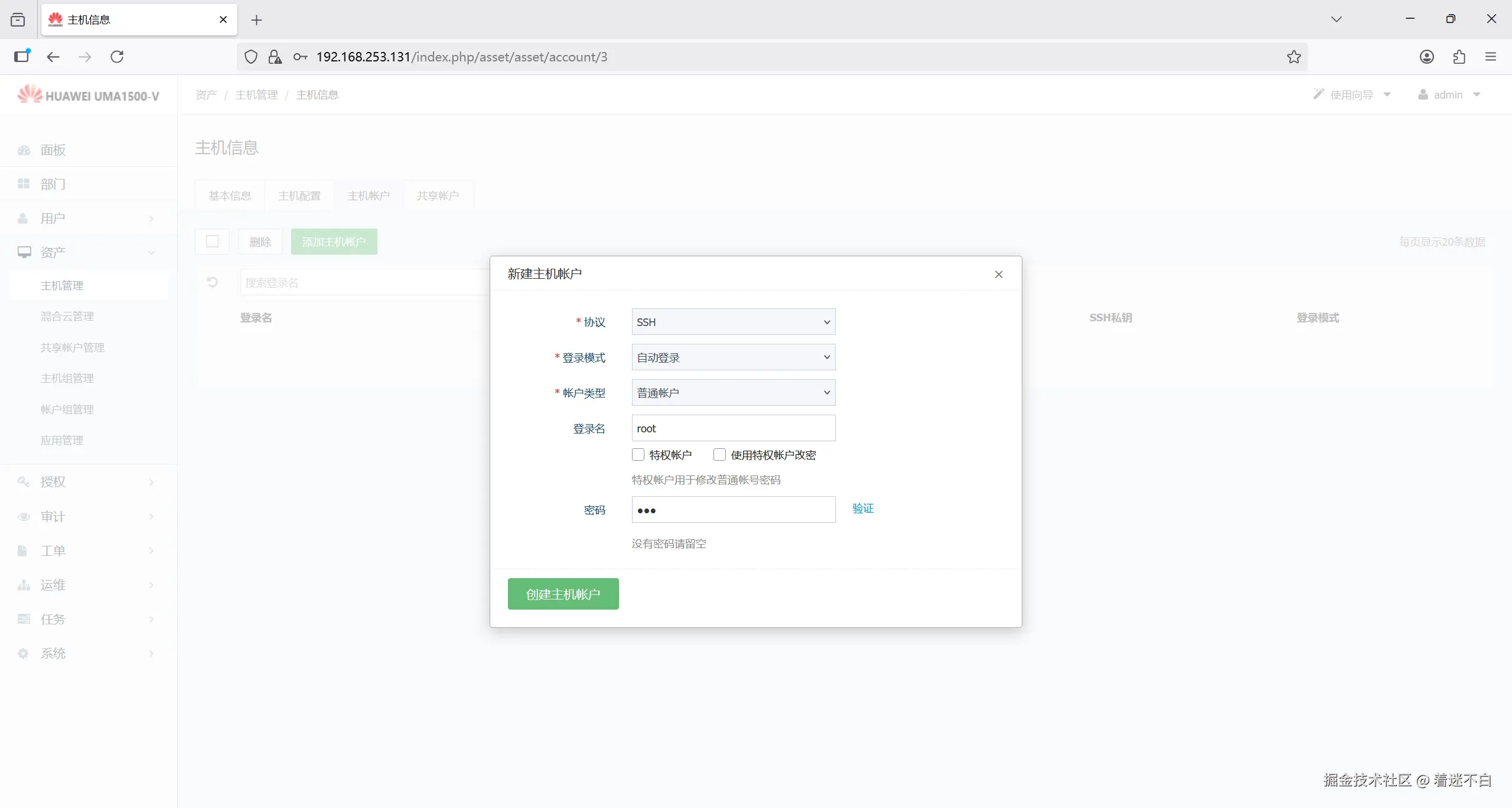The height and width of the screenshot is (808, 1512).
Task: Open the browser extensions puzzle icon
Action: coord(1459,57)
